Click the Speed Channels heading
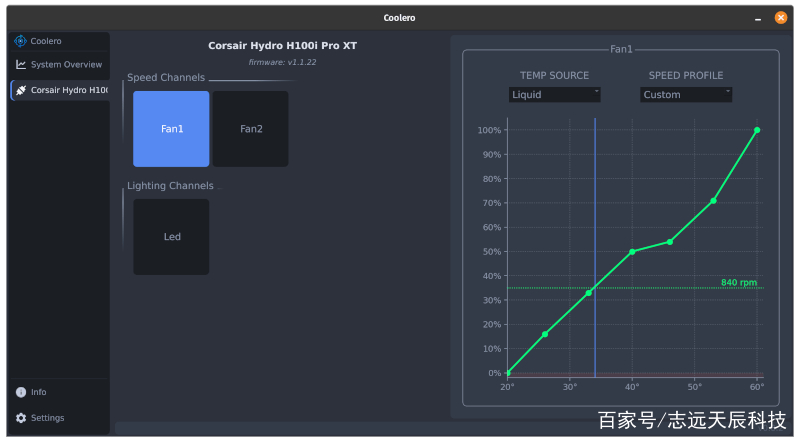 point(166,78)
